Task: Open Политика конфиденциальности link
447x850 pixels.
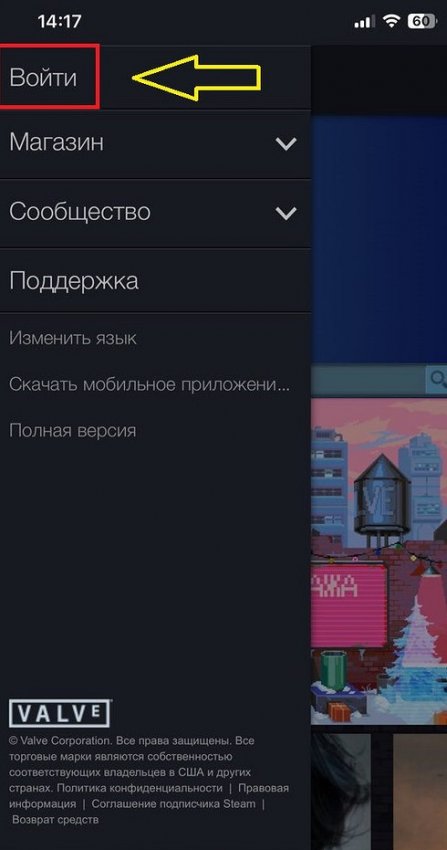Action: pos(139,788)
